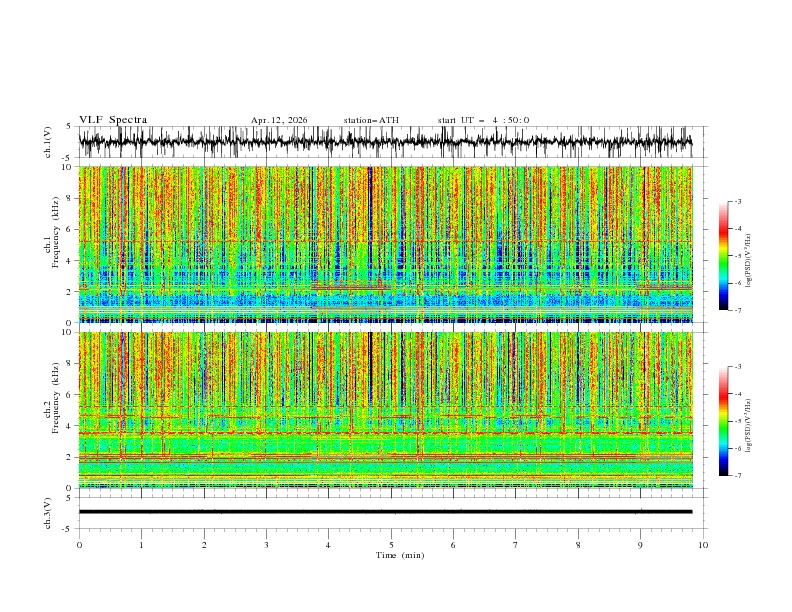Click the 6 tick on the time axis
Image resolution: width=792 pixels, height=612 pixels.
coord(454,545)
